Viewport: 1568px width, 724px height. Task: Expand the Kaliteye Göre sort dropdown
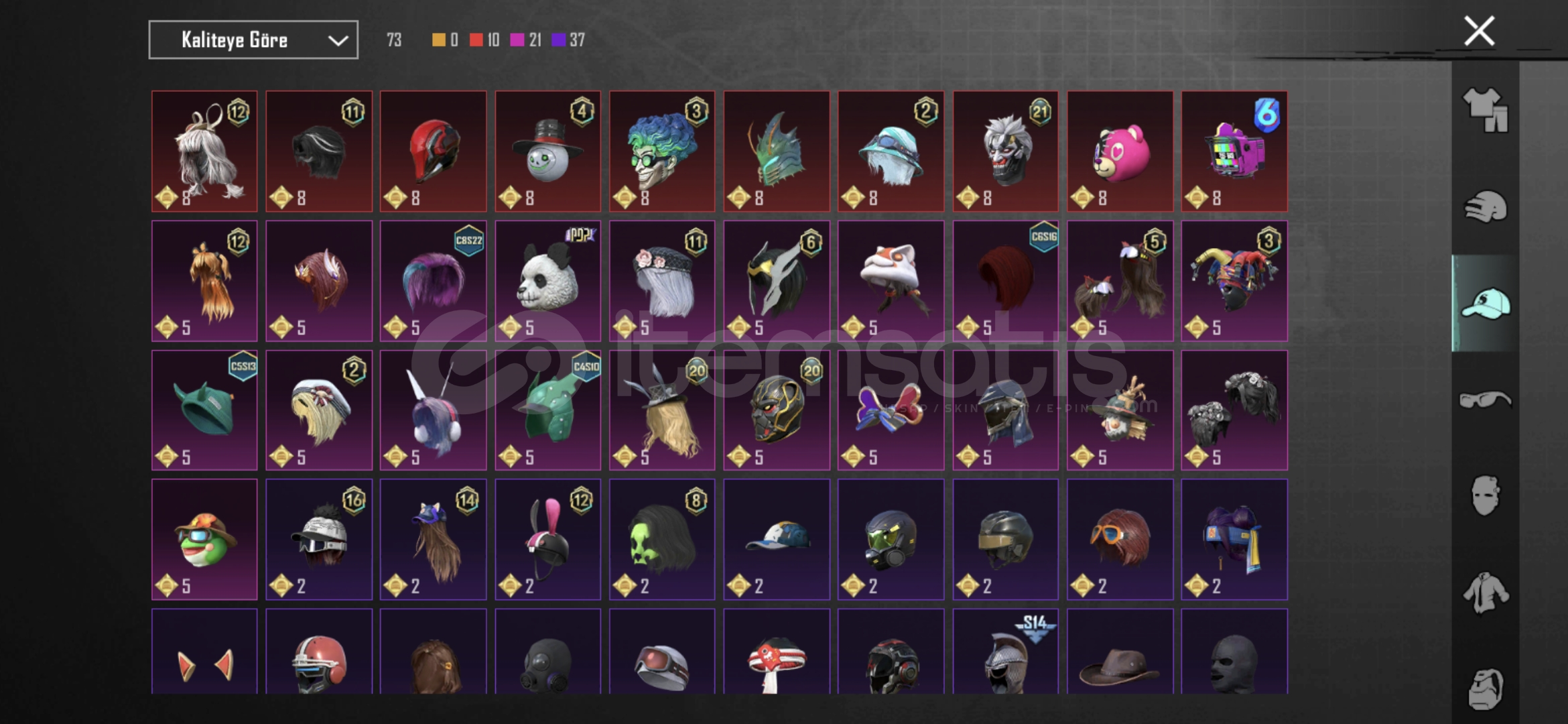point(253,40)
